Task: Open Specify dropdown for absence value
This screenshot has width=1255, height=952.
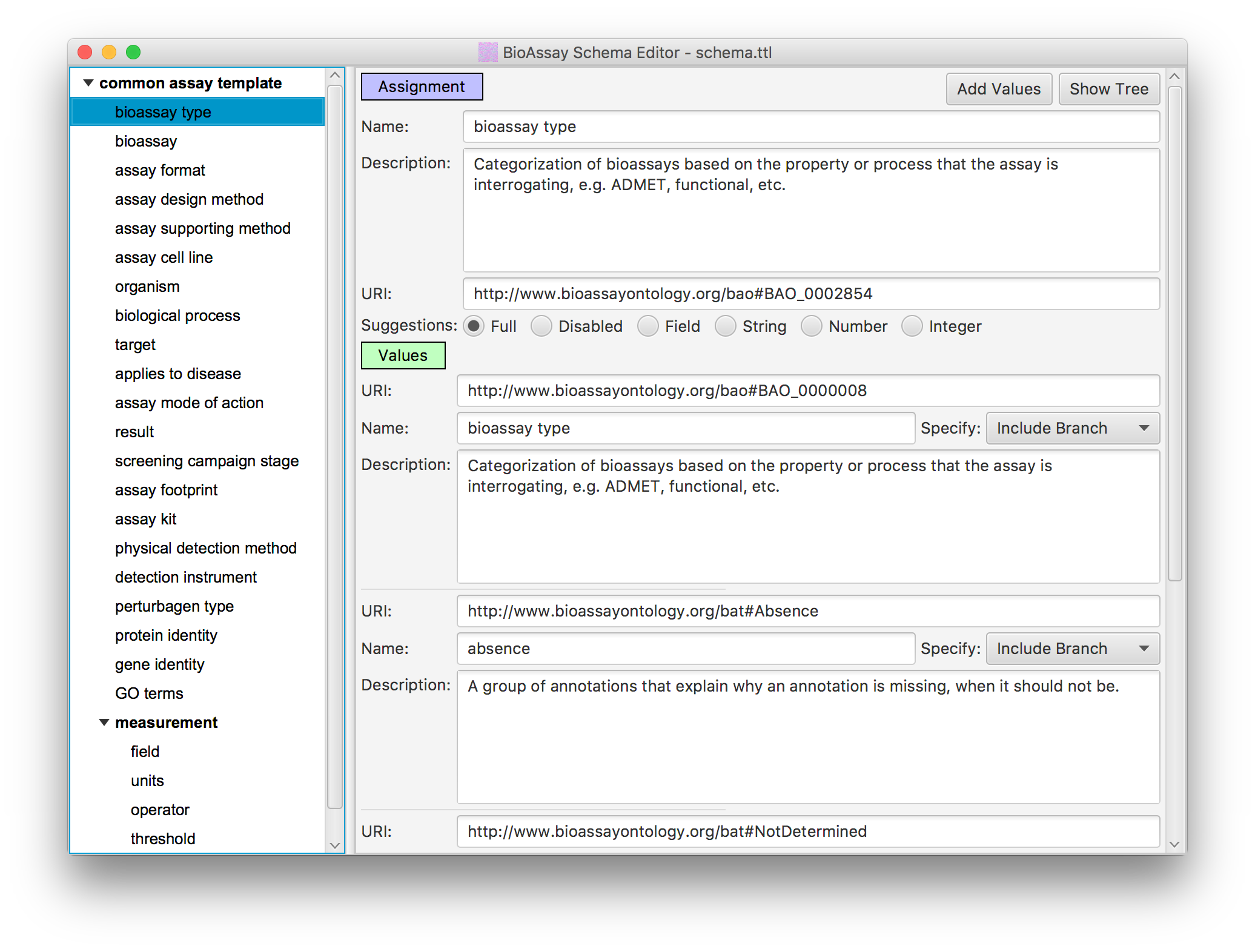Action: click(1073, 649)
